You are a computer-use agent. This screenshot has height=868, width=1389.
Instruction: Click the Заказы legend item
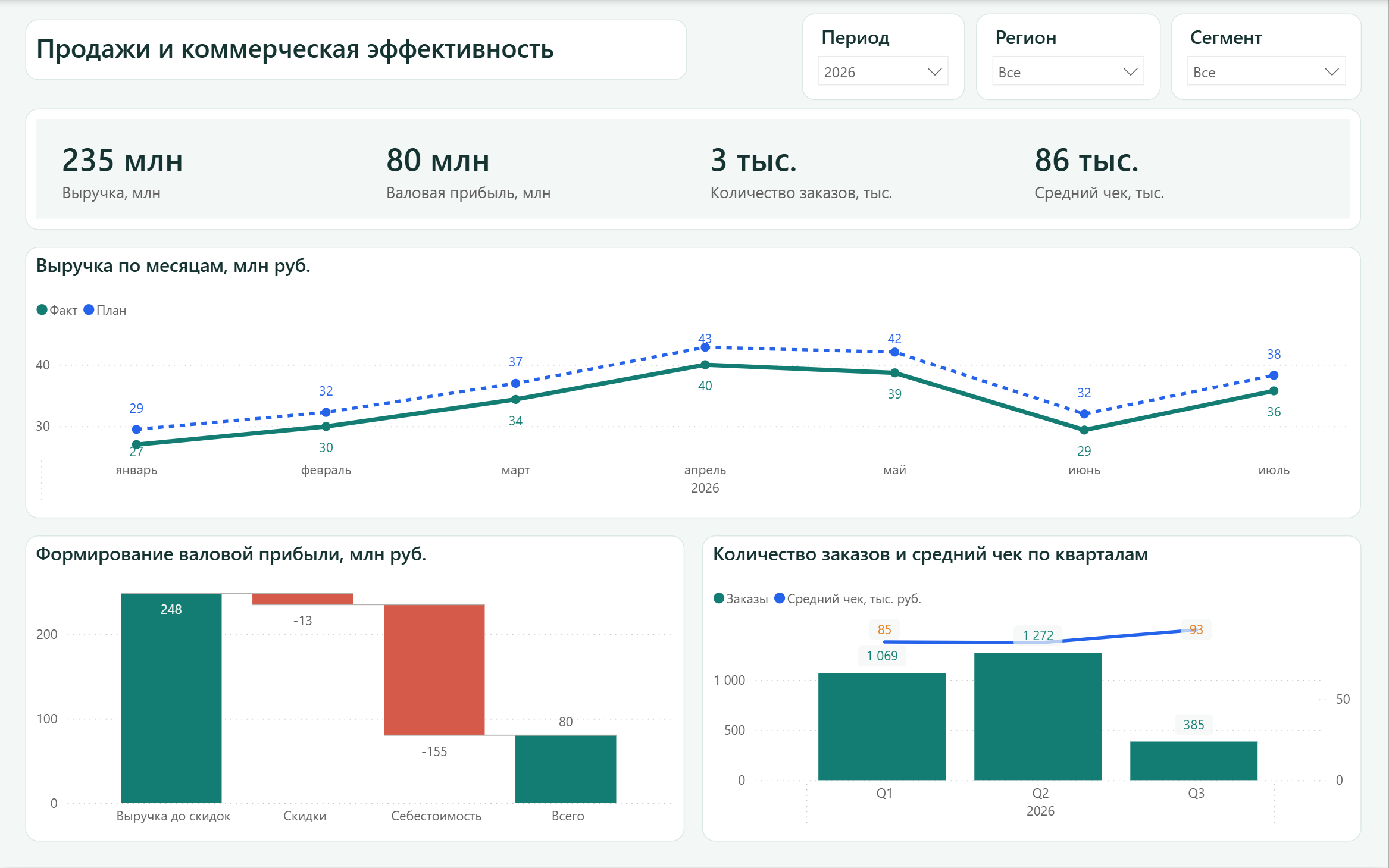coord(741,598)
